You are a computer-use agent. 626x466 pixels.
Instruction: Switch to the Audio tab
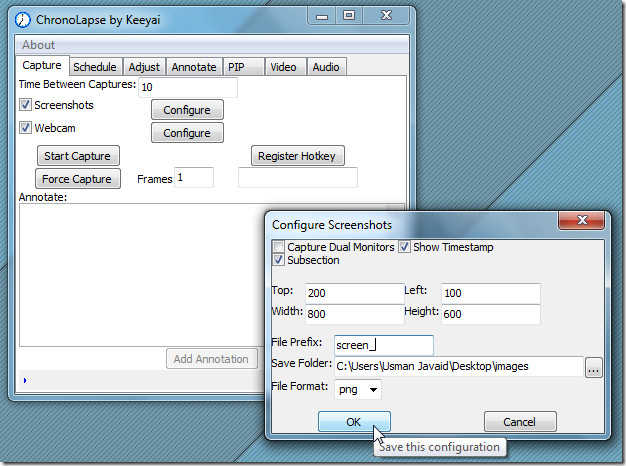coord(326,67)
